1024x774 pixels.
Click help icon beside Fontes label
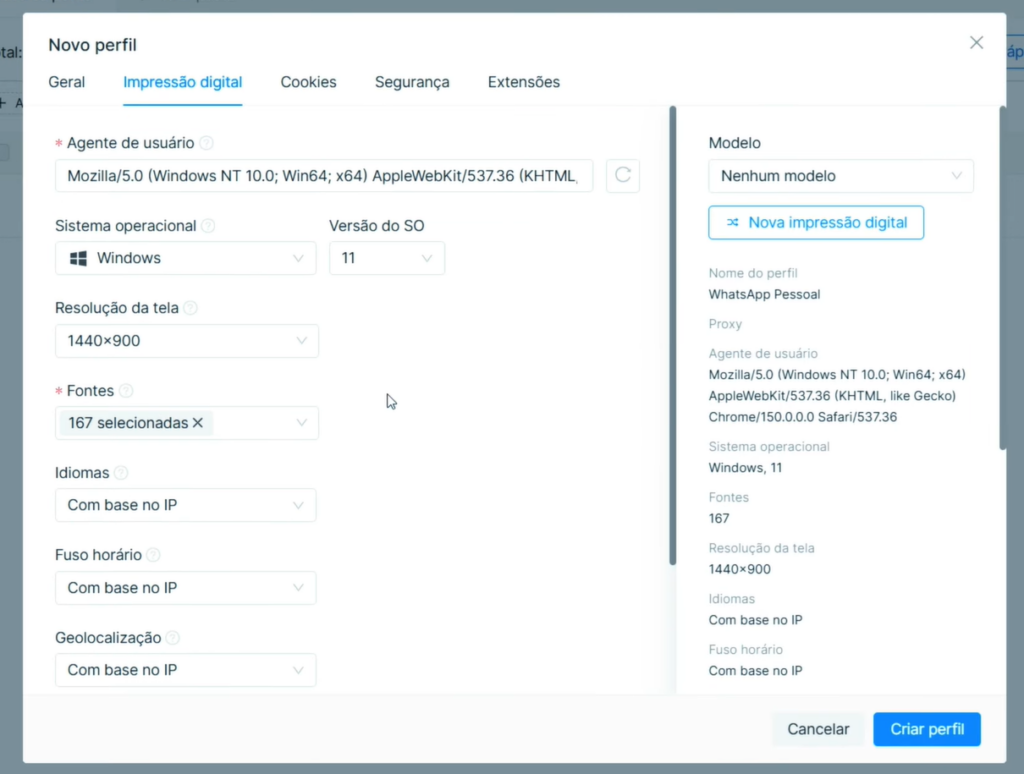click(126, 391)
